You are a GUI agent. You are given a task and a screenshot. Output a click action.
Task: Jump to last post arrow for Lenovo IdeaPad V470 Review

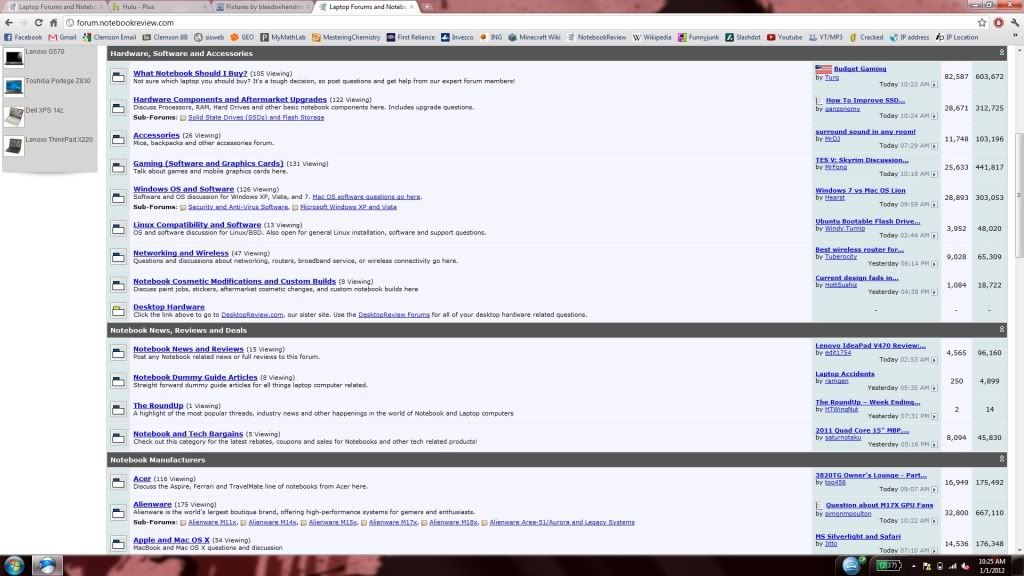(935, 360)
